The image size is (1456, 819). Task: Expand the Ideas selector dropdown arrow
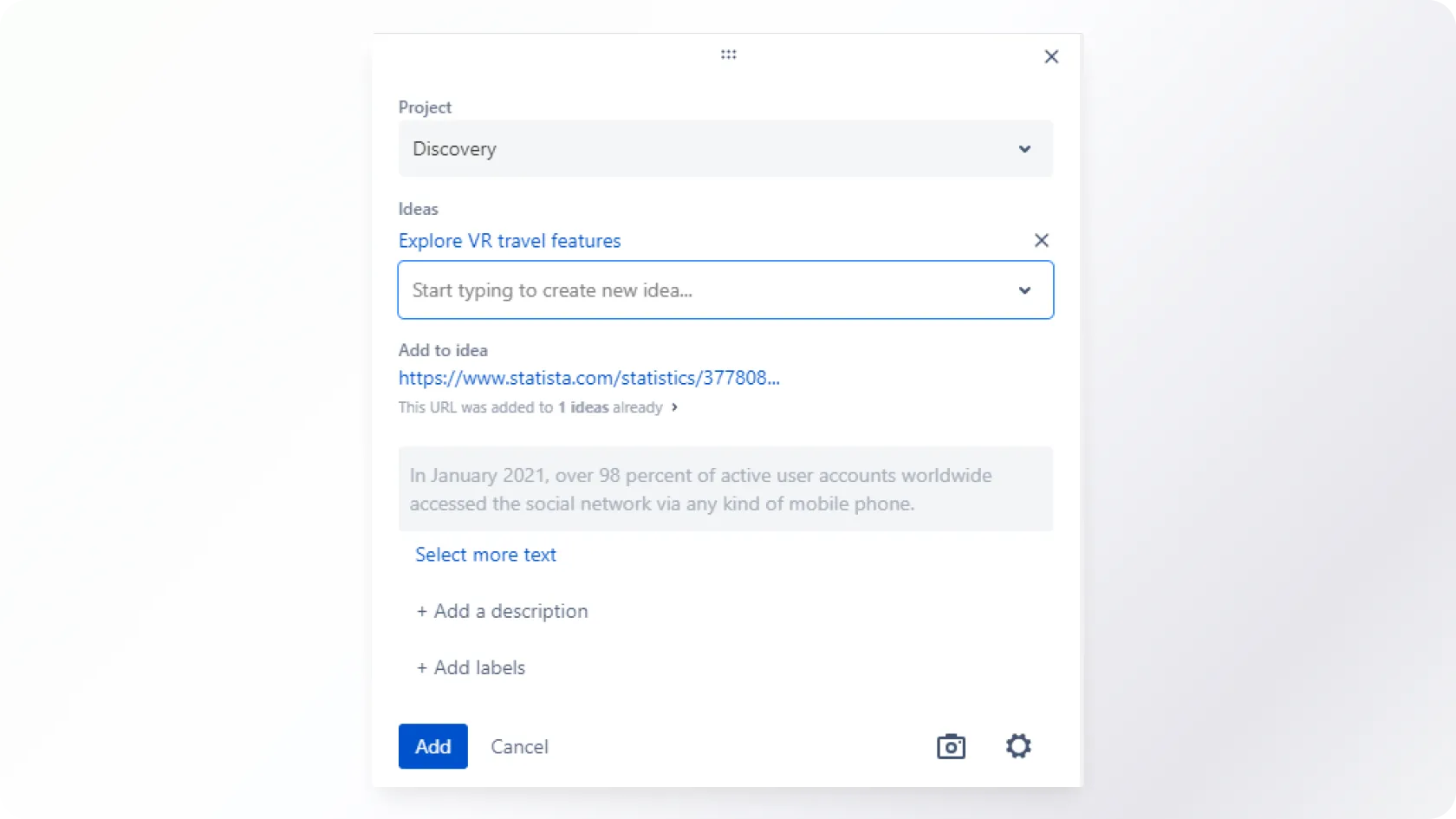click(1024, 290)
